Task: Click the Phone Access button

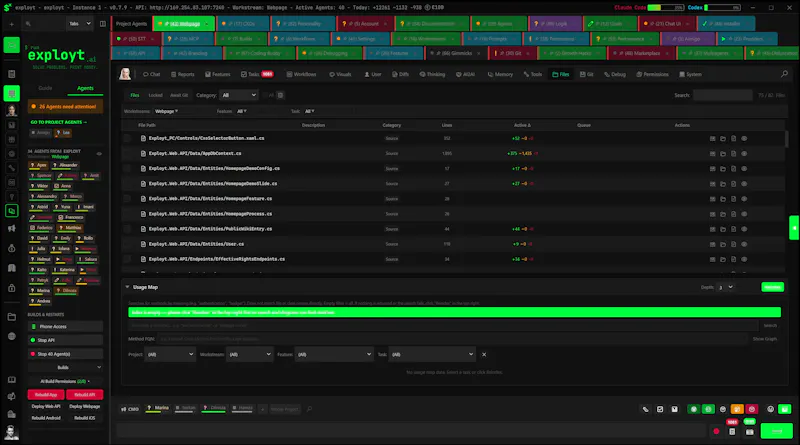Action: point(65,327)
